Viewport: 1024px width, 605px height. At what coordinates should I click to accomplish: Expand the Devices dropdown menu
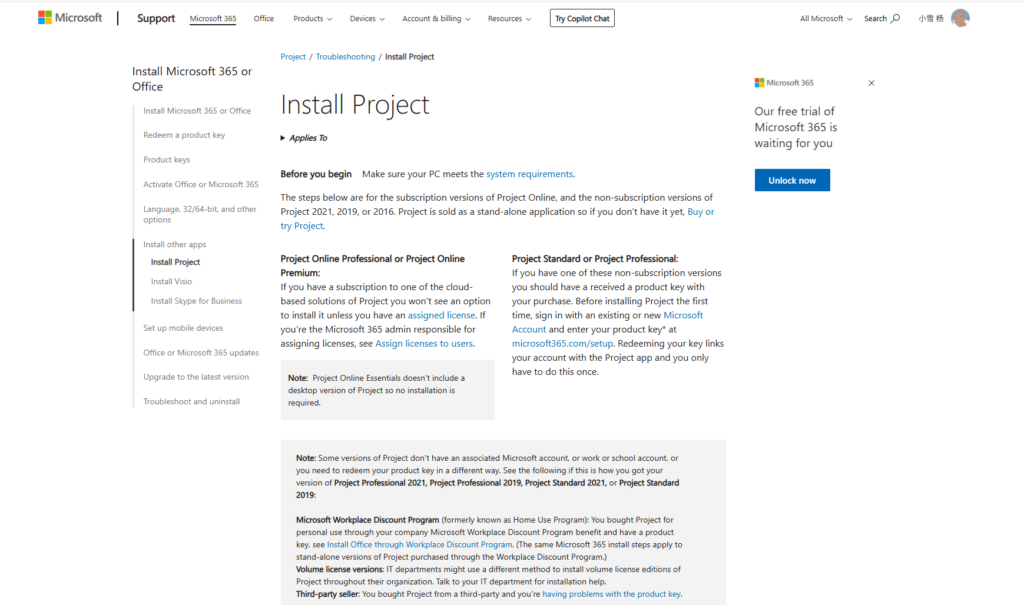[x=368, y=18]
